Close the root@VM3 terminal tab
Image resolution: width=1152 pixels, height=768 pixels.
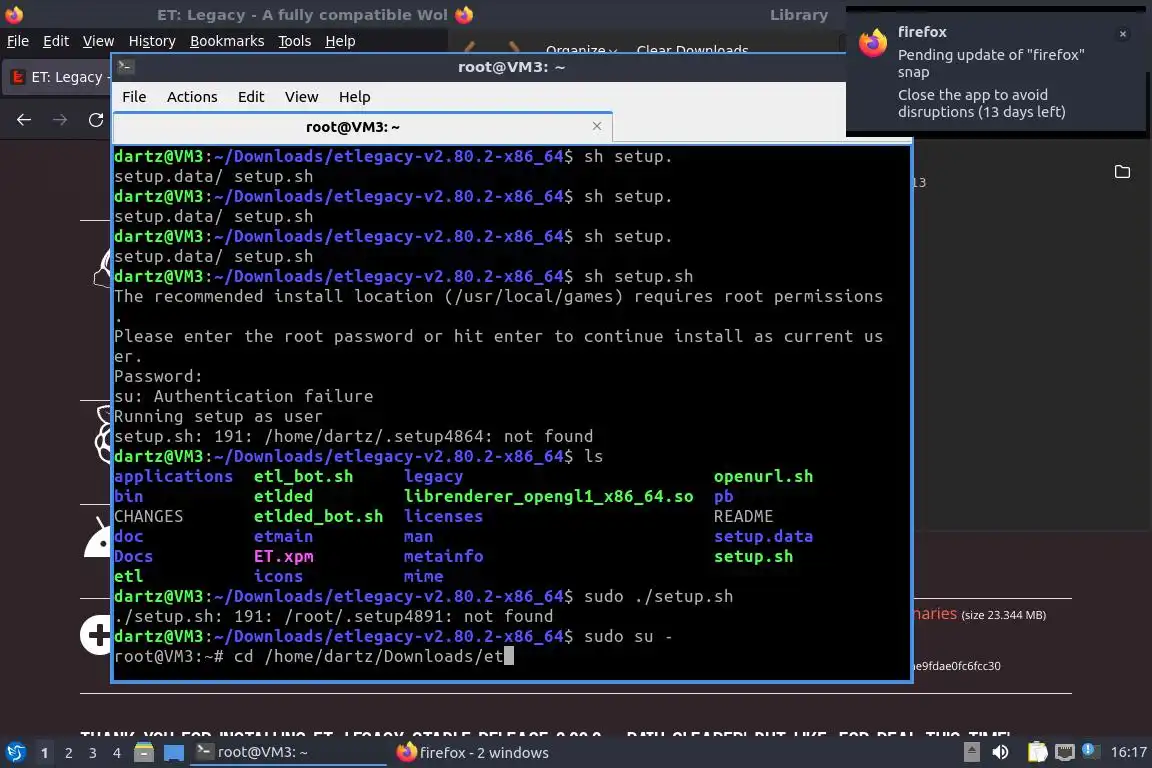coord(597,126)
